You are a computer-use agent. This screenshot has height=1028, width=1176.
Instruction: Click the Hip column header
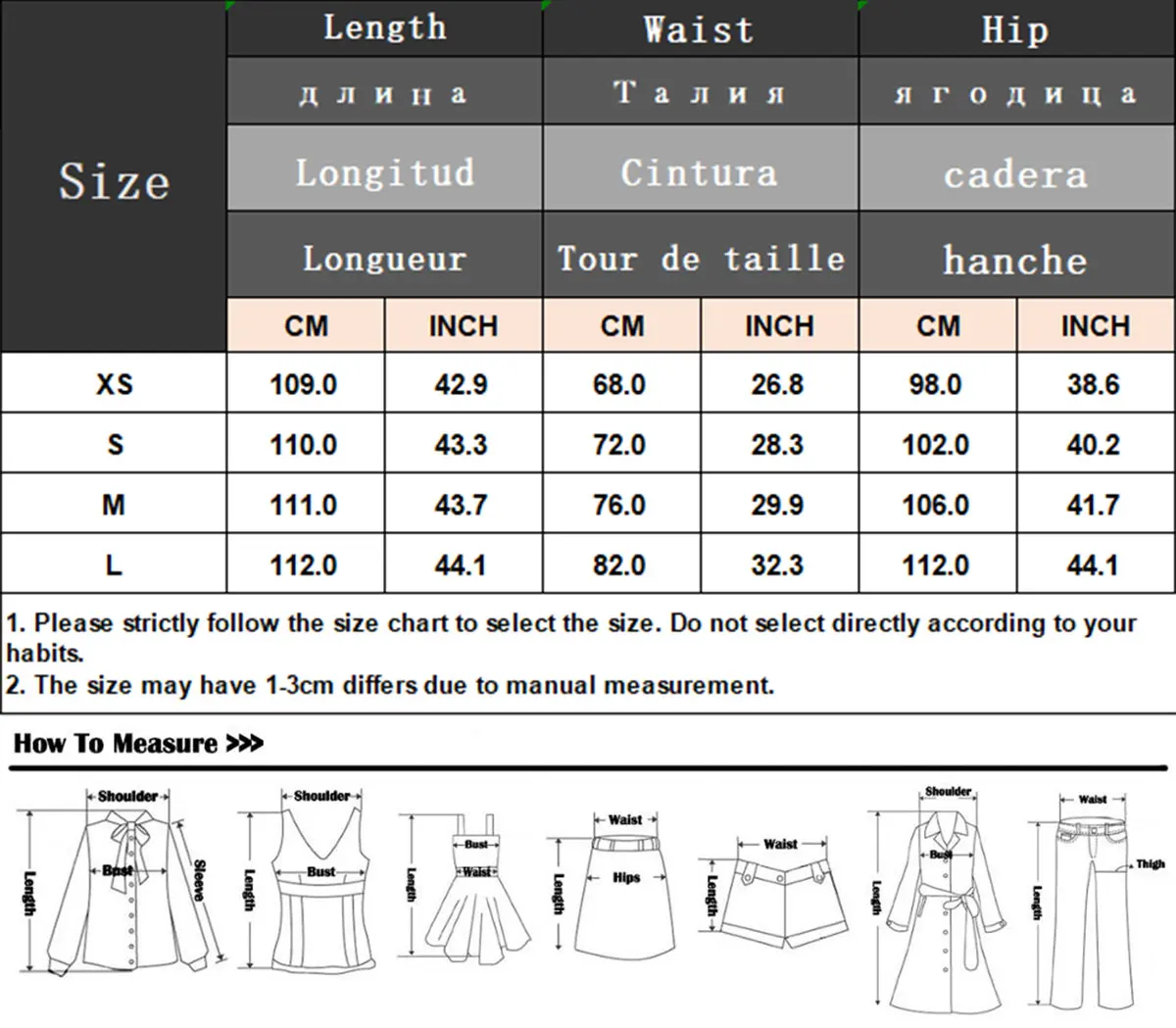(1015, 29)
